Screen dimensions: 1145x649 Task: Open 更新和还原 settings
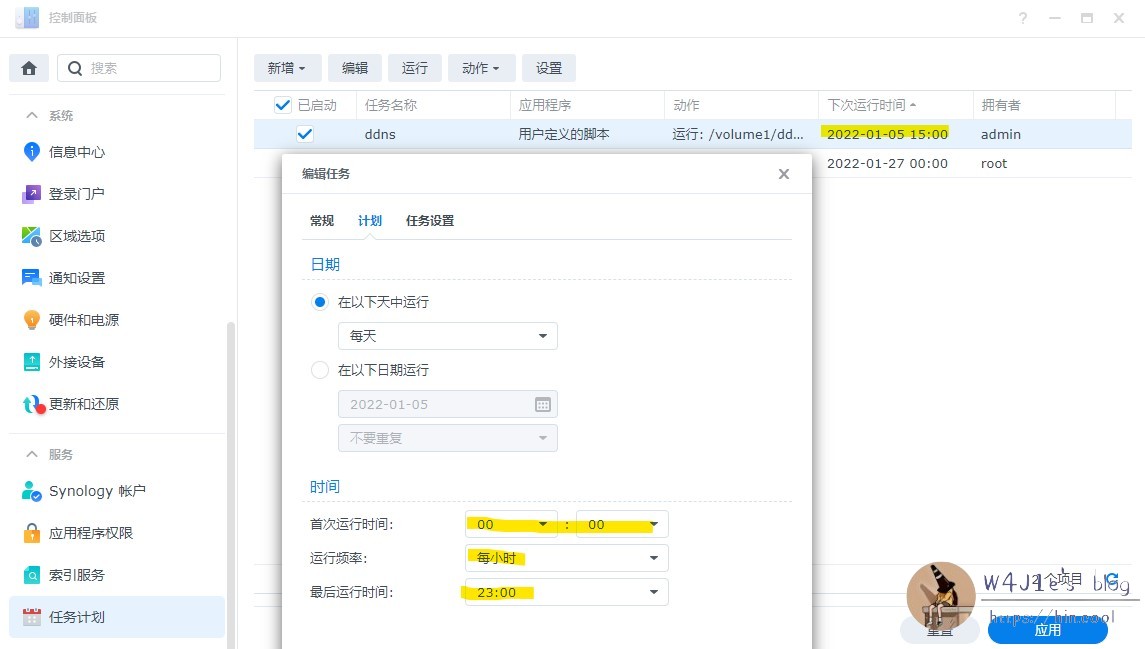click(86, 404)
